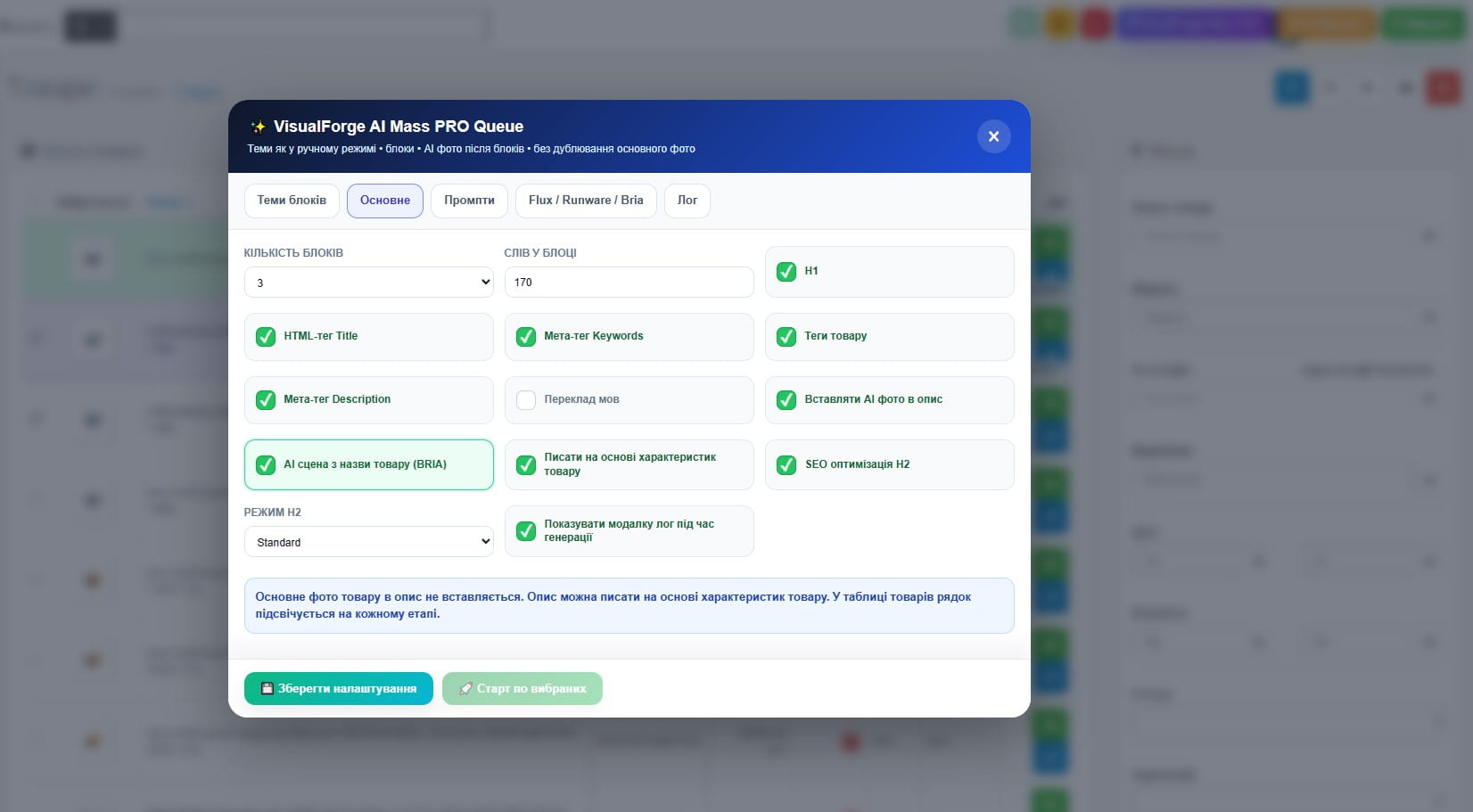Switch to the Теми блоків tab
This screenshot has width=1473, height=812.
[292, 201]
